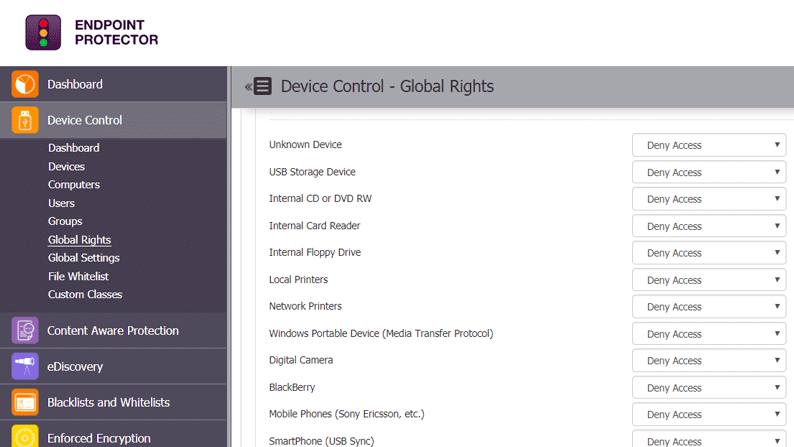
Task: Click the 'Unknown Device' label
Action: [305, 144]
